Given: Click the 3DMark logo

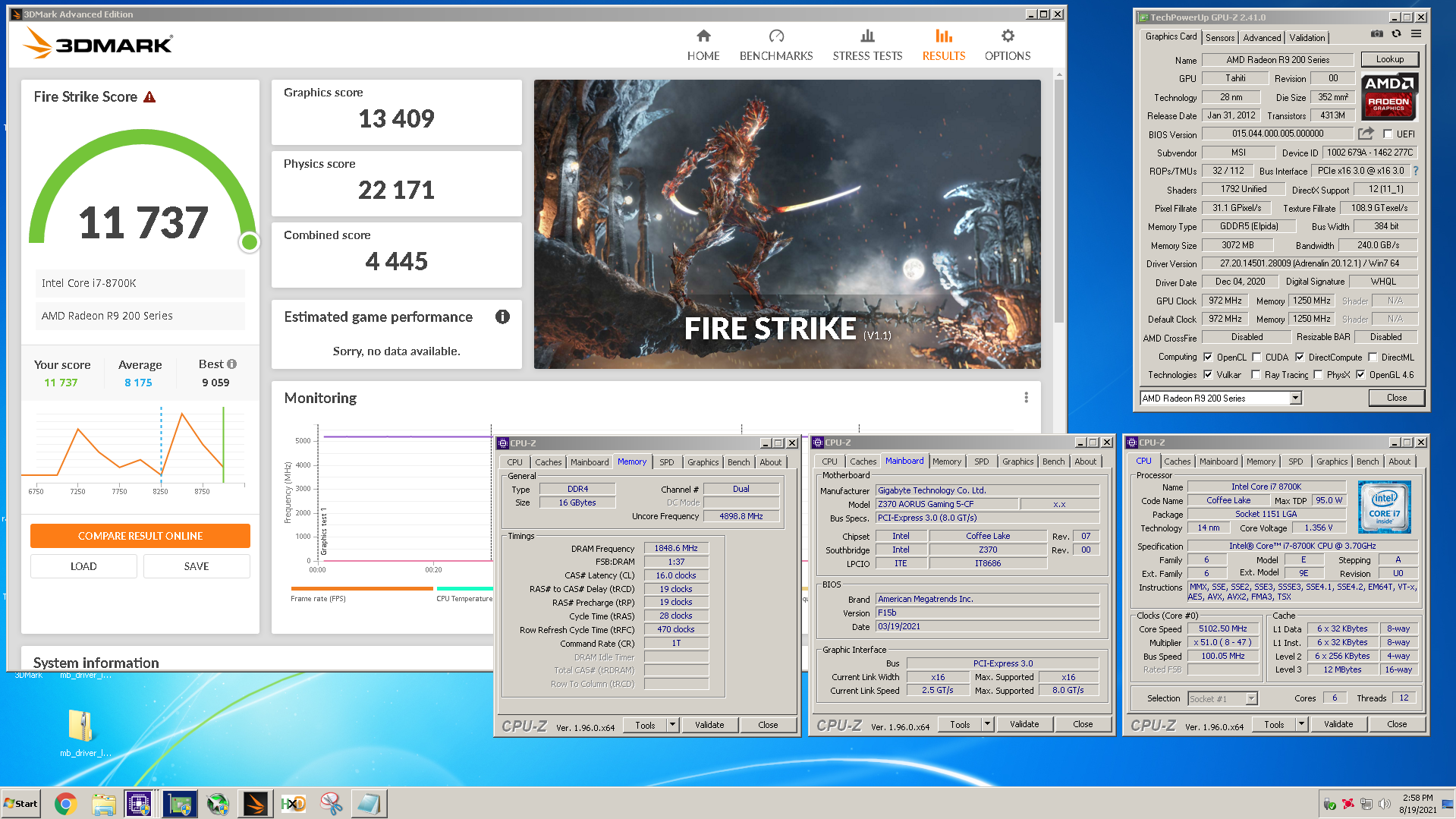Looking at the screenshot, I should pyautogui.click(x=98, y=43).
